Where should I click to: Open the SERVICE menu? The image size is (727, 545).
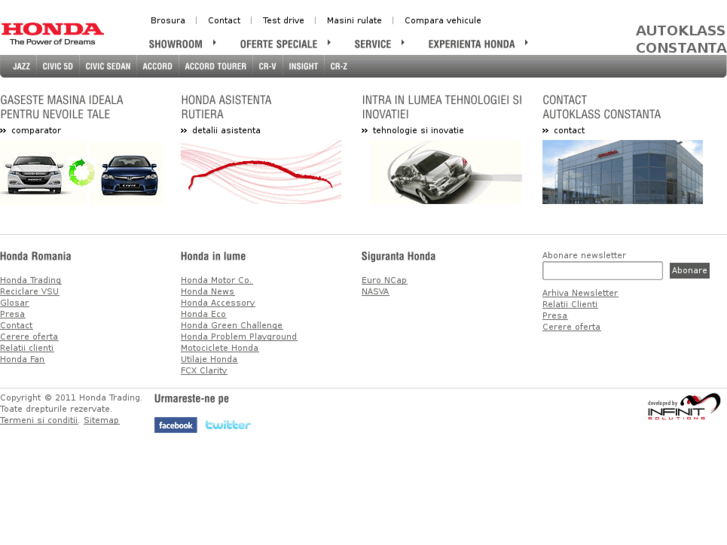tap(373, 44)
